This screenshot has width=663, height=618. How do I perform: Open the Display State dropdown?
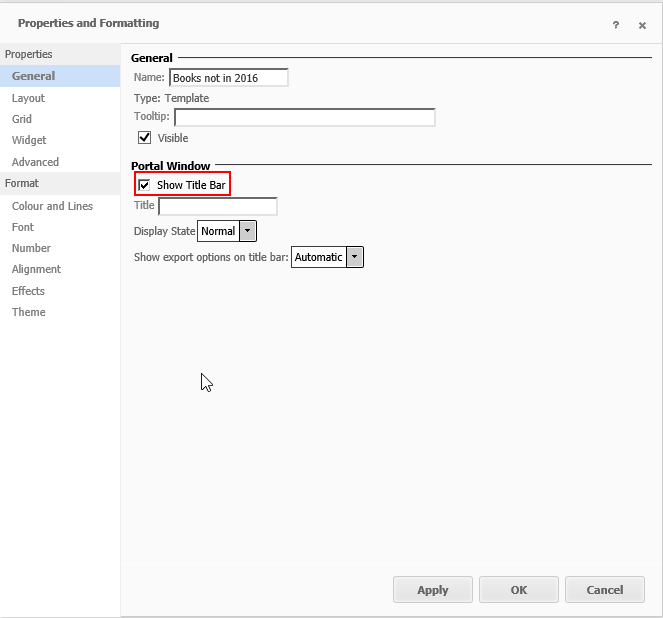point(248,231)
